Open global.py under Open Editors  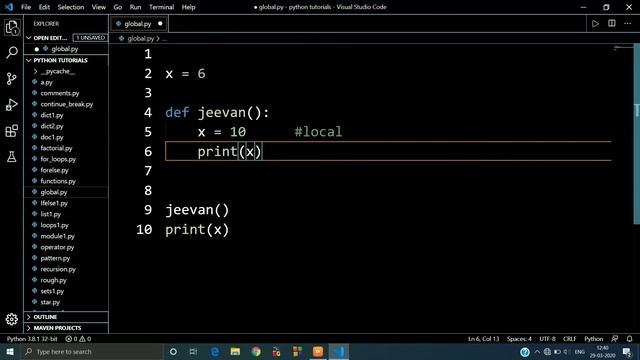click(x=65, y=49)
